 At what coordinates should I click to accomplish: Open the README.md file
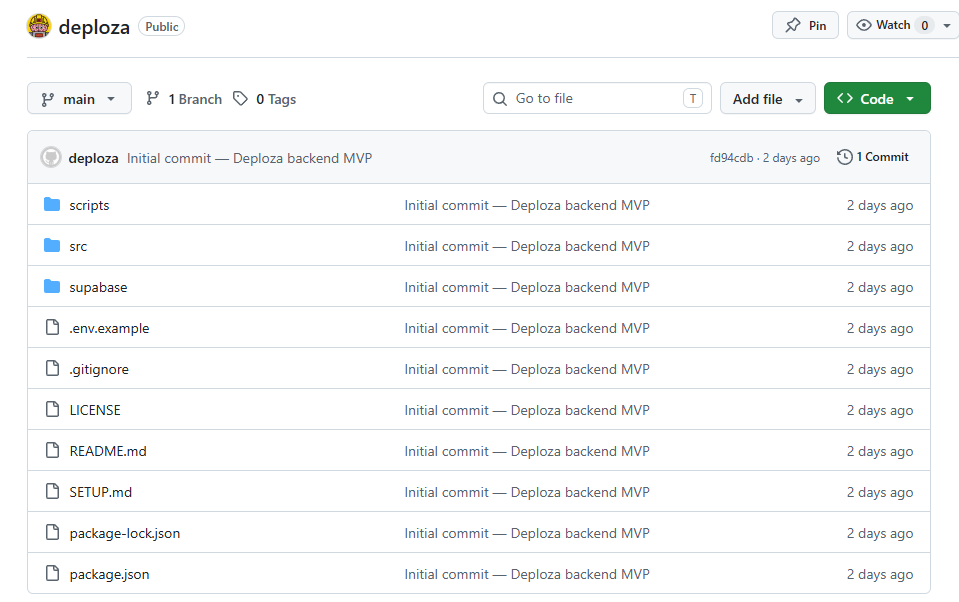[x=108, y=451]
